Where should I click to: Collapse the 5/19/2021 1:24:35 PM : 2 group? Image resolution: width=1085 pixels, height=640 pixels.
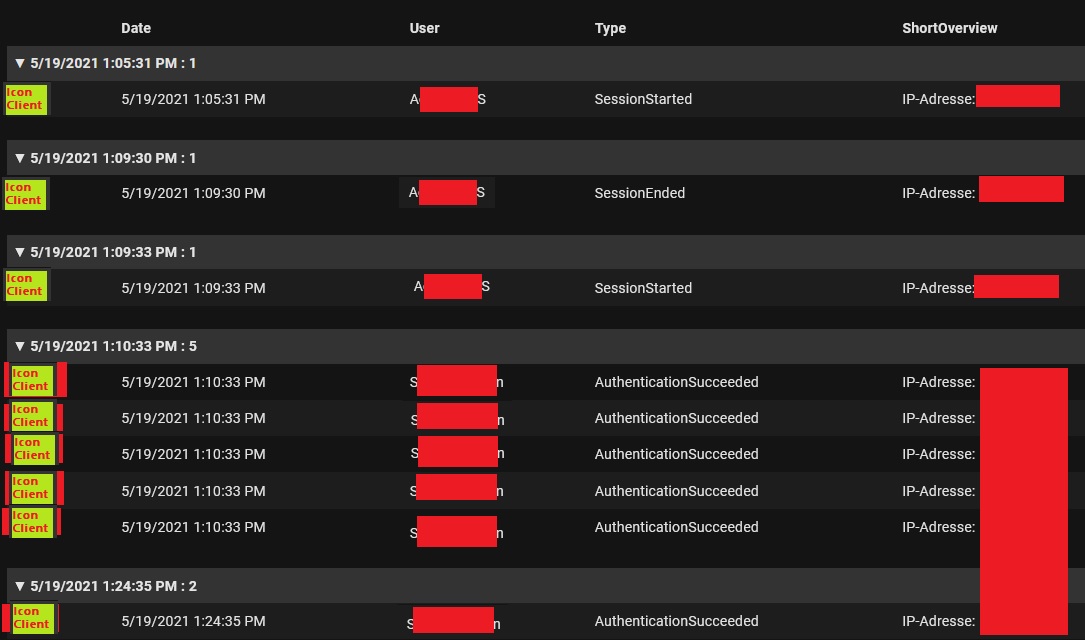(x=20, y=587)
